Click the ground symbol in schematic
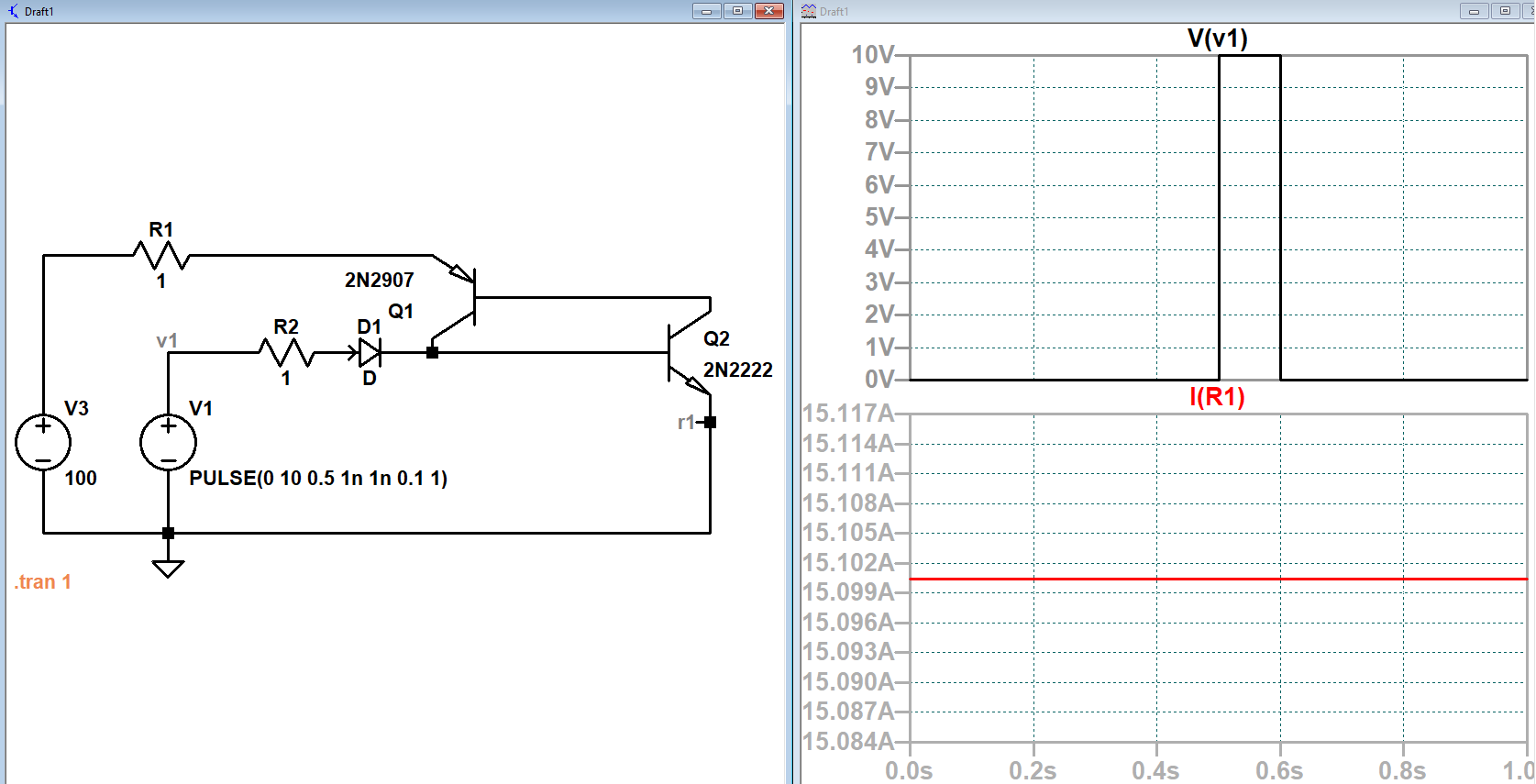Viewport: 1536px width, 784px height. [168, 568]
